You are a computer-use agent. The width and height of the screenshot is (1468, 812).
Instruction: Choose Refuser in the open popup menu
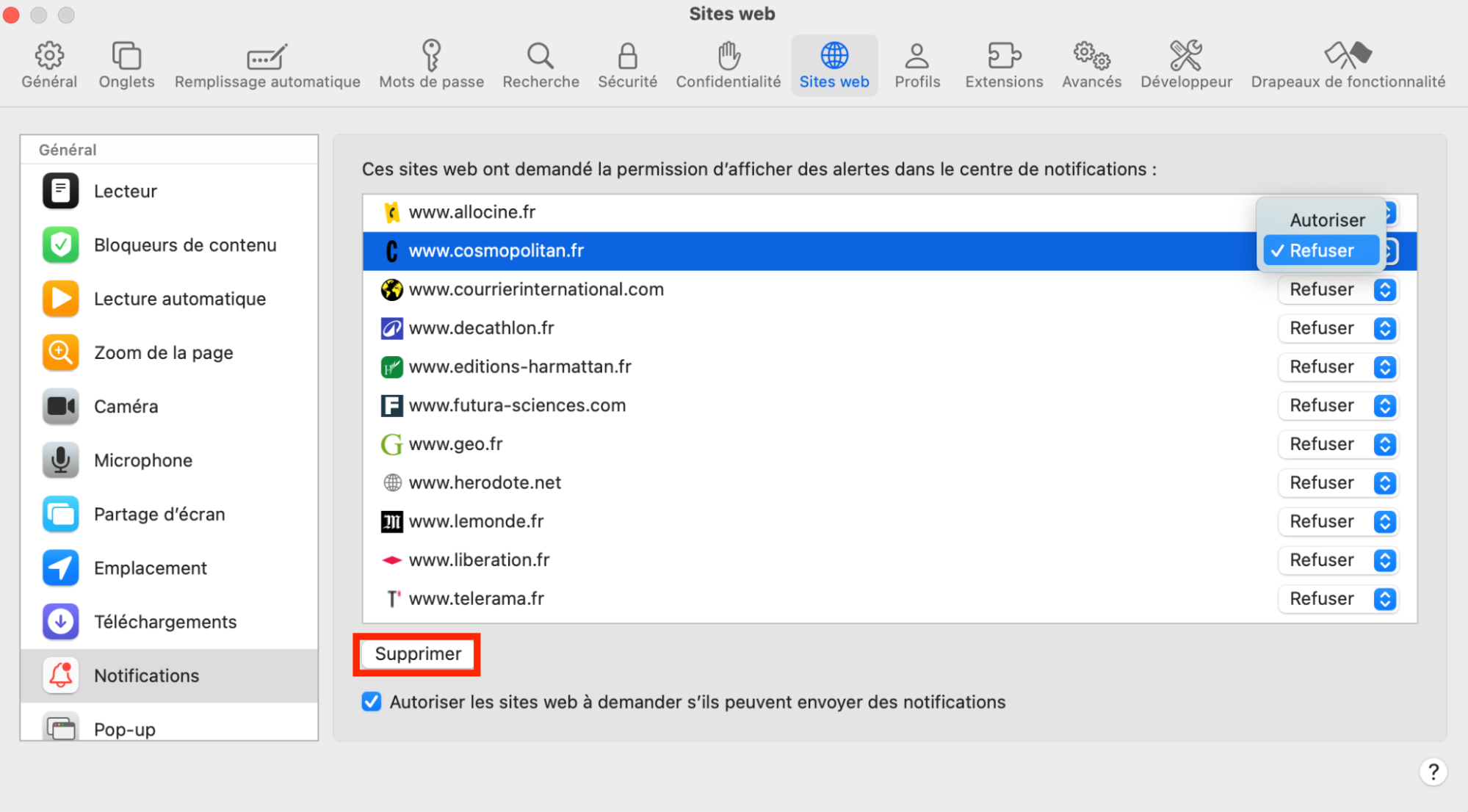tap(1321, 250)
